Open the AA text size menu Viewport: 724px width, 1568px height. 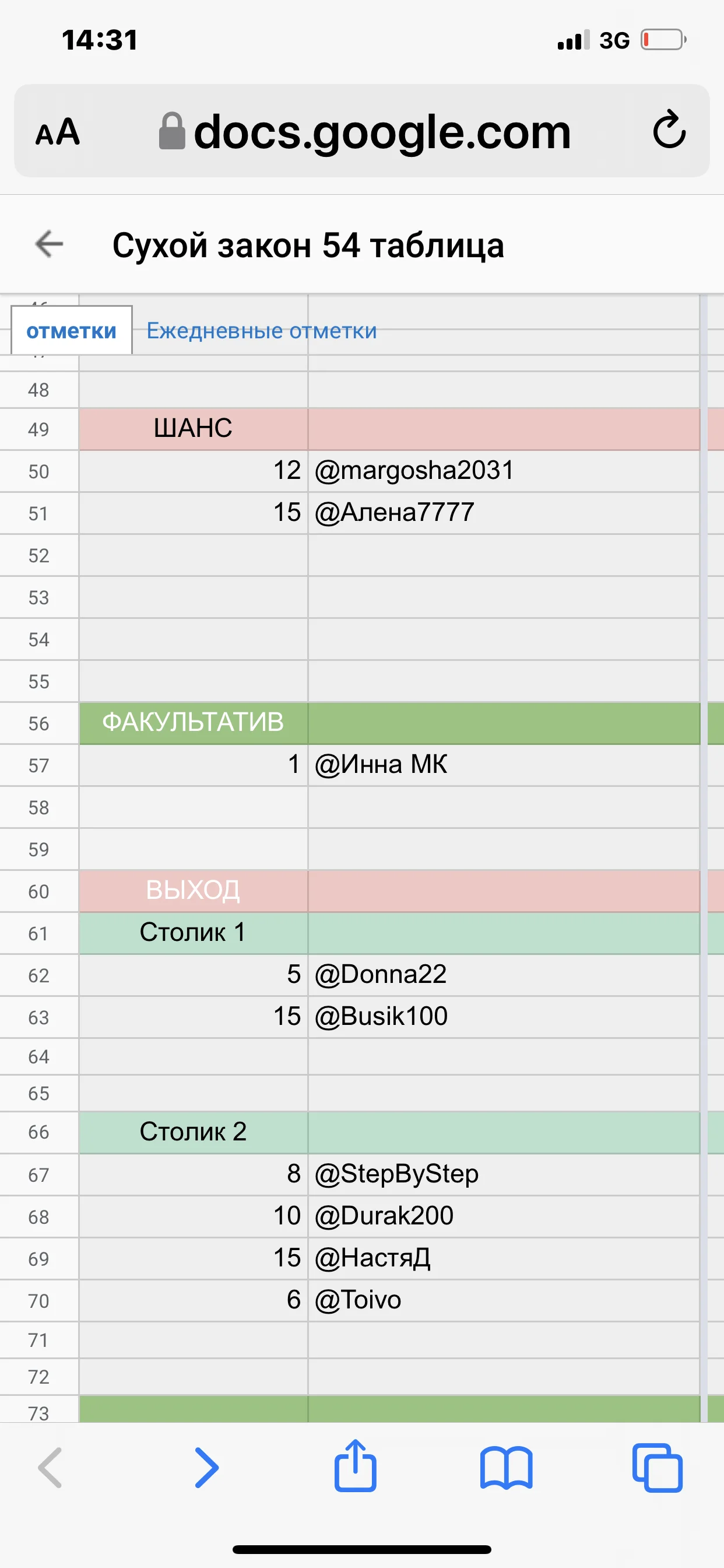coord(58,132)
